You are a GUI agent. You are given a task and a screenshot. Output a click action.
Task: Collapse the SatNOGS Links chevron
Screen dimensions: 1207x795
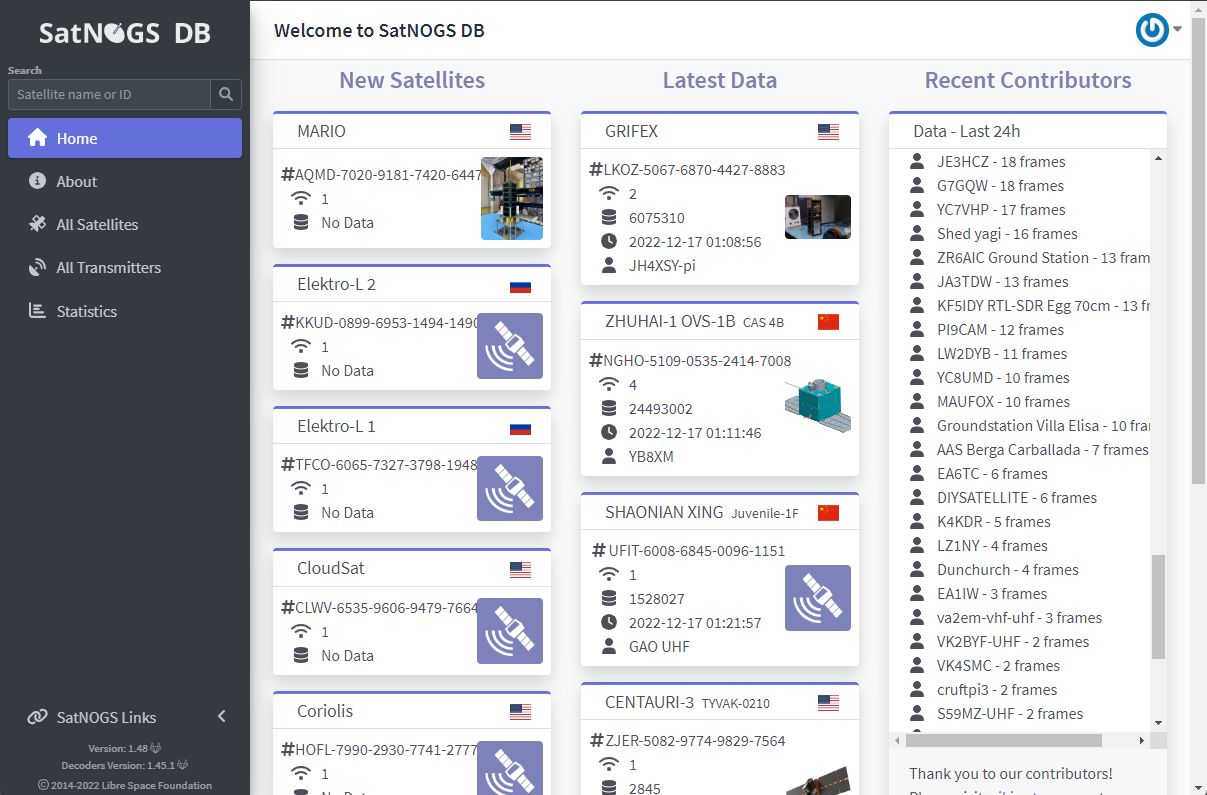click(222, 716)
